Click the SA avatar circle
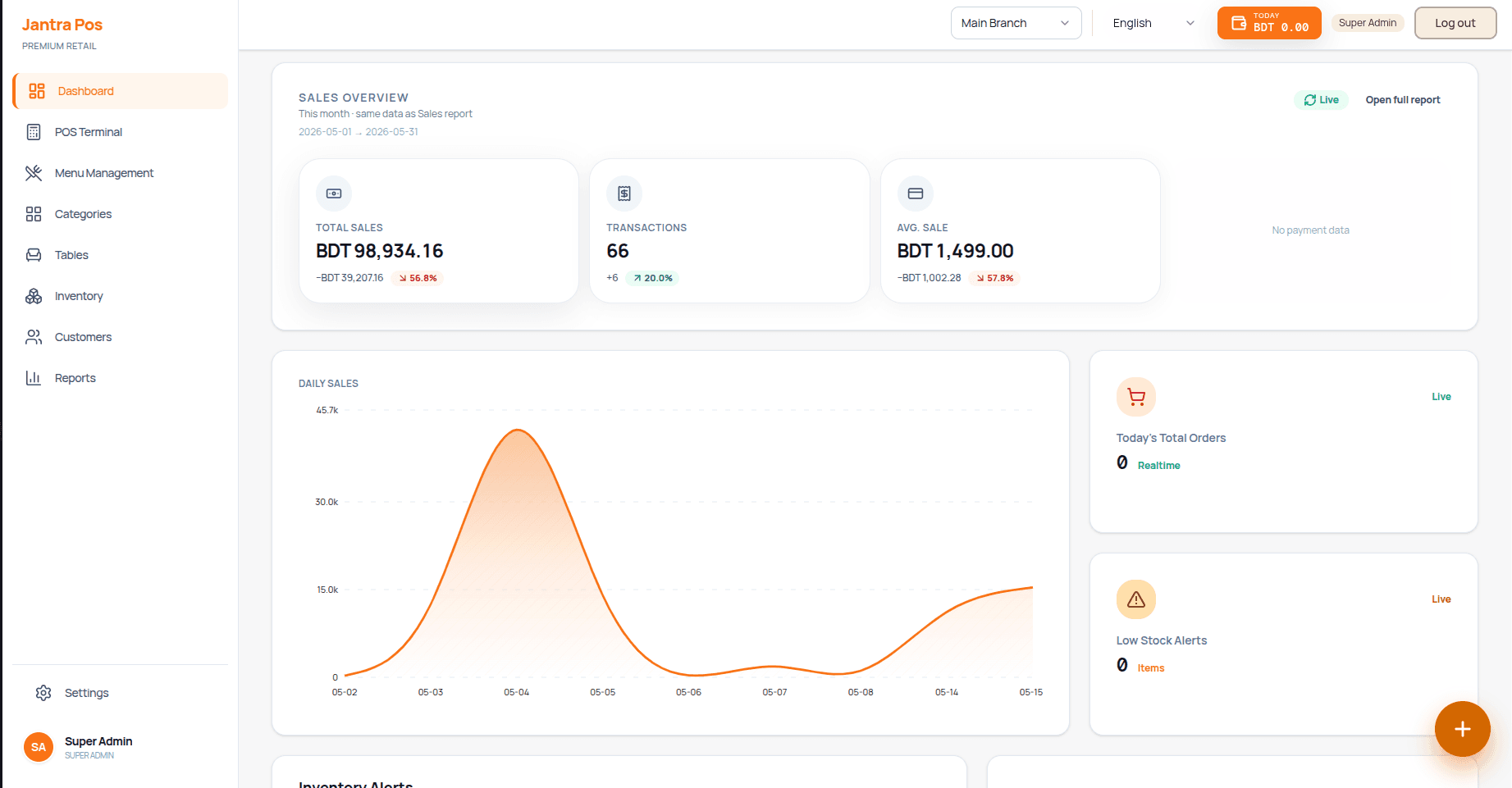 point(39,747)
